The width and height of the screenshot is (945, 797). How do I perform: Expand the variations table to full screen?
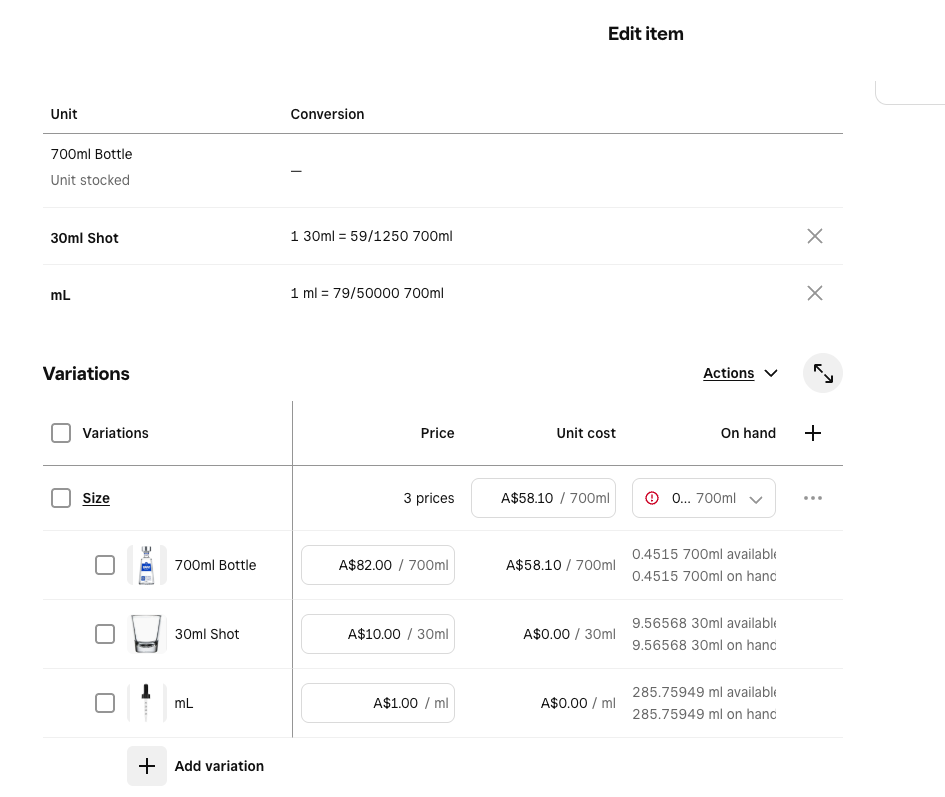(823, 373)
